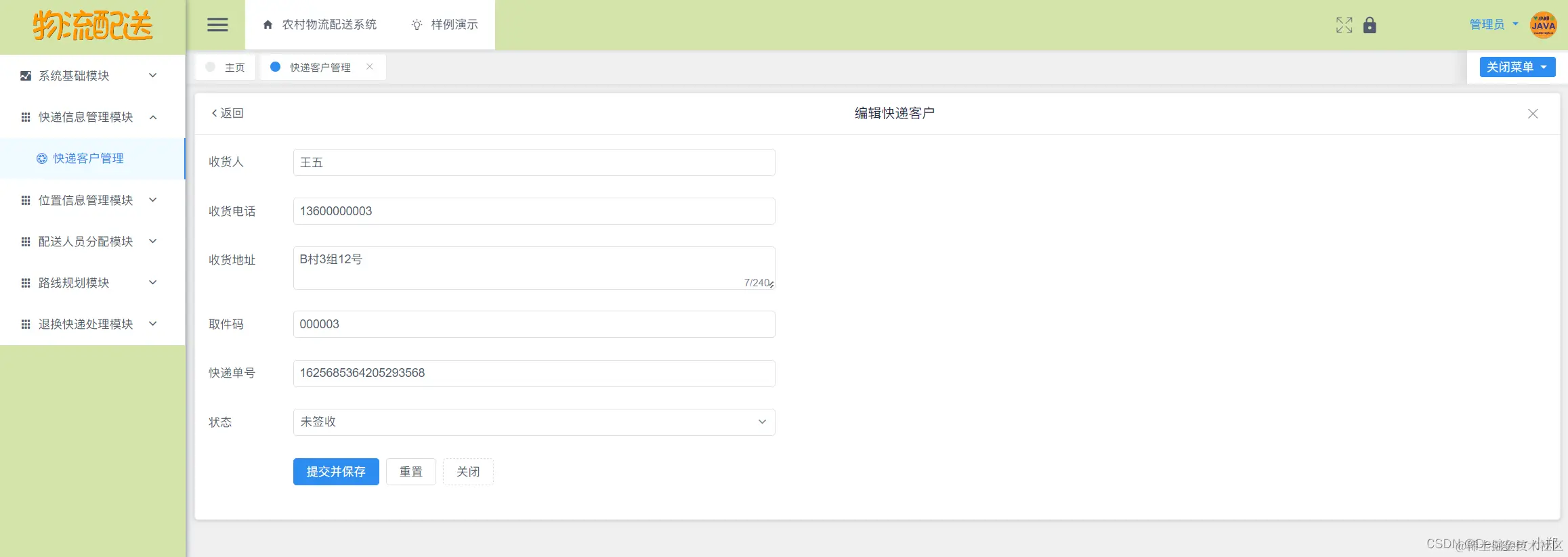Focus the 取件码 field with 000003

tap(534, 324)
